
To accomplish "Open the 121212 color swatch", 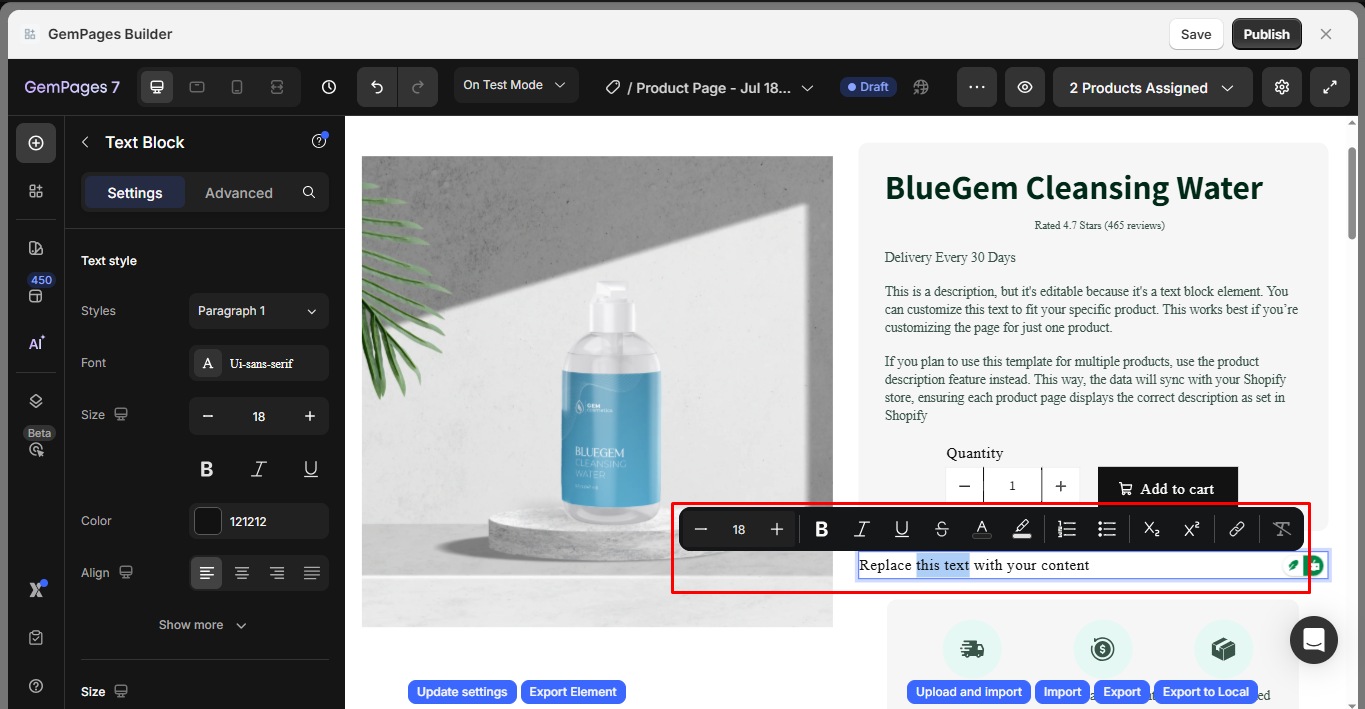I will pos(208,521).
